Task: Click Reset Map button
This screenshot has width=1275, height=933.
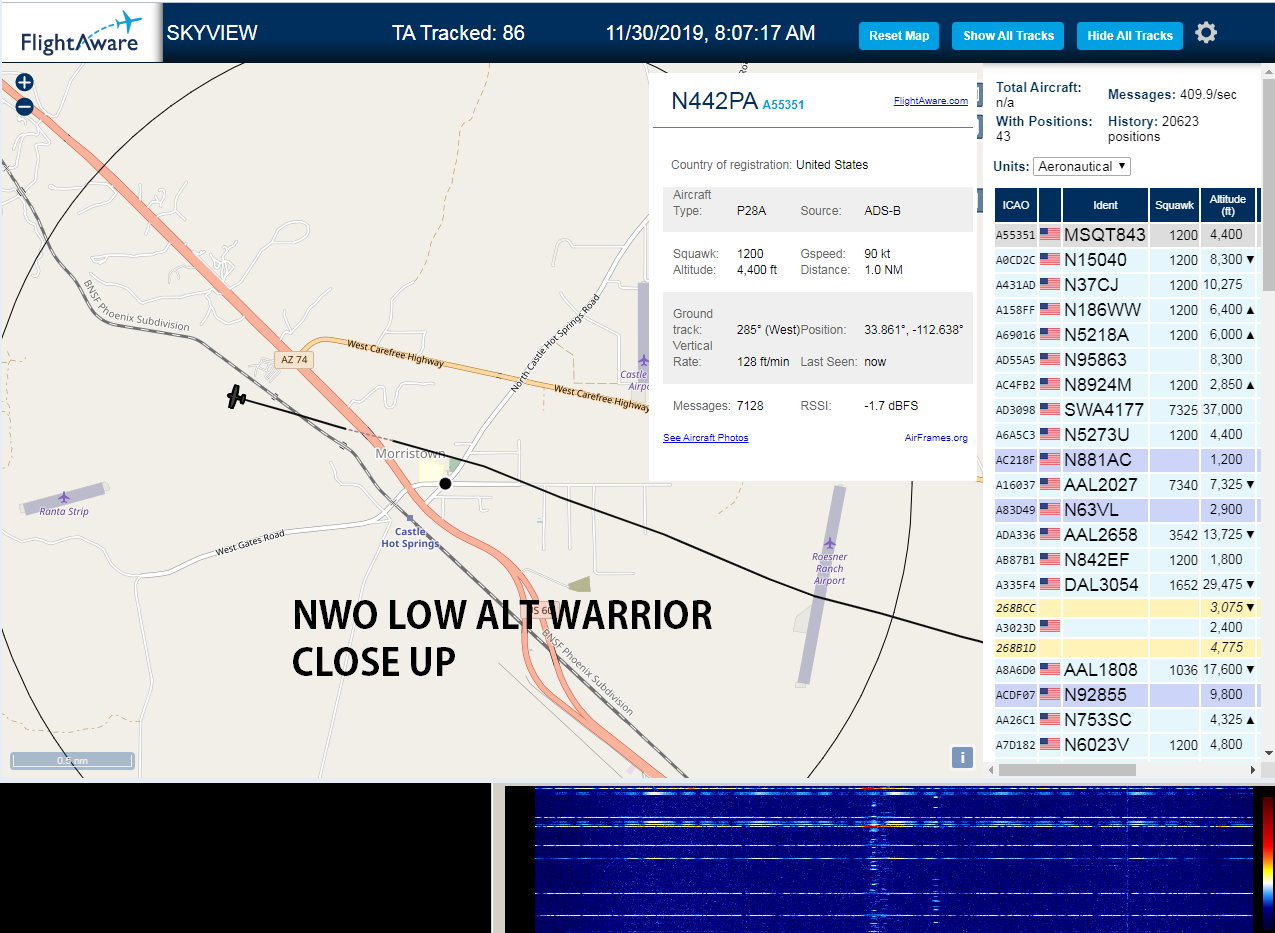Action: [x=899, y=36]
